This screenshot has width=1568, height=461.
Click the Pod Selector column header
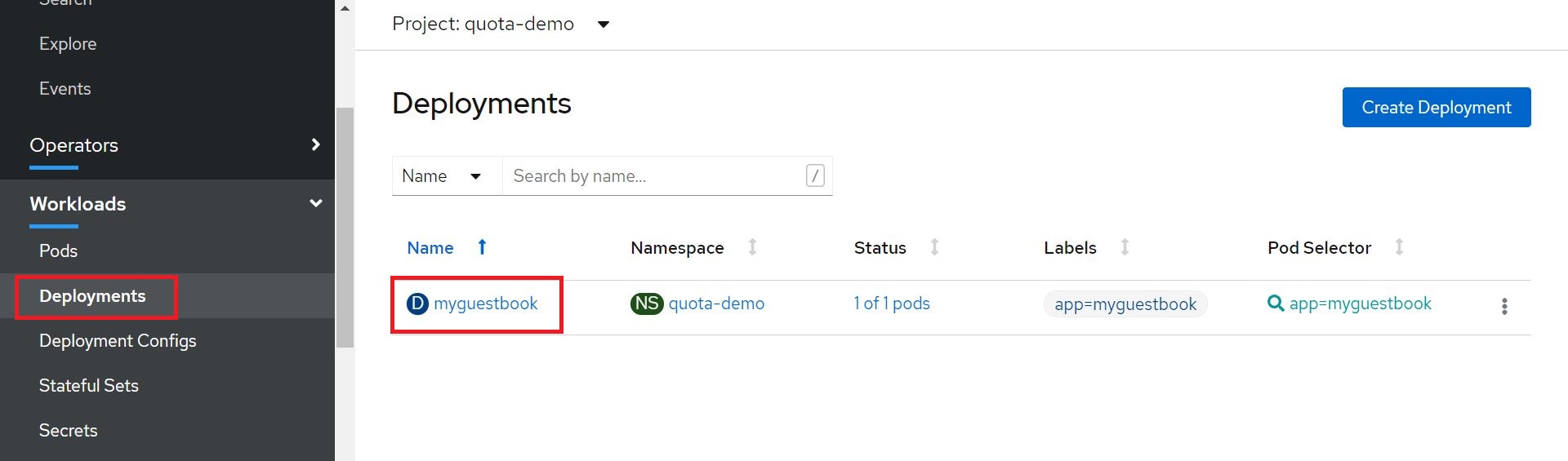pos(1319,248)
